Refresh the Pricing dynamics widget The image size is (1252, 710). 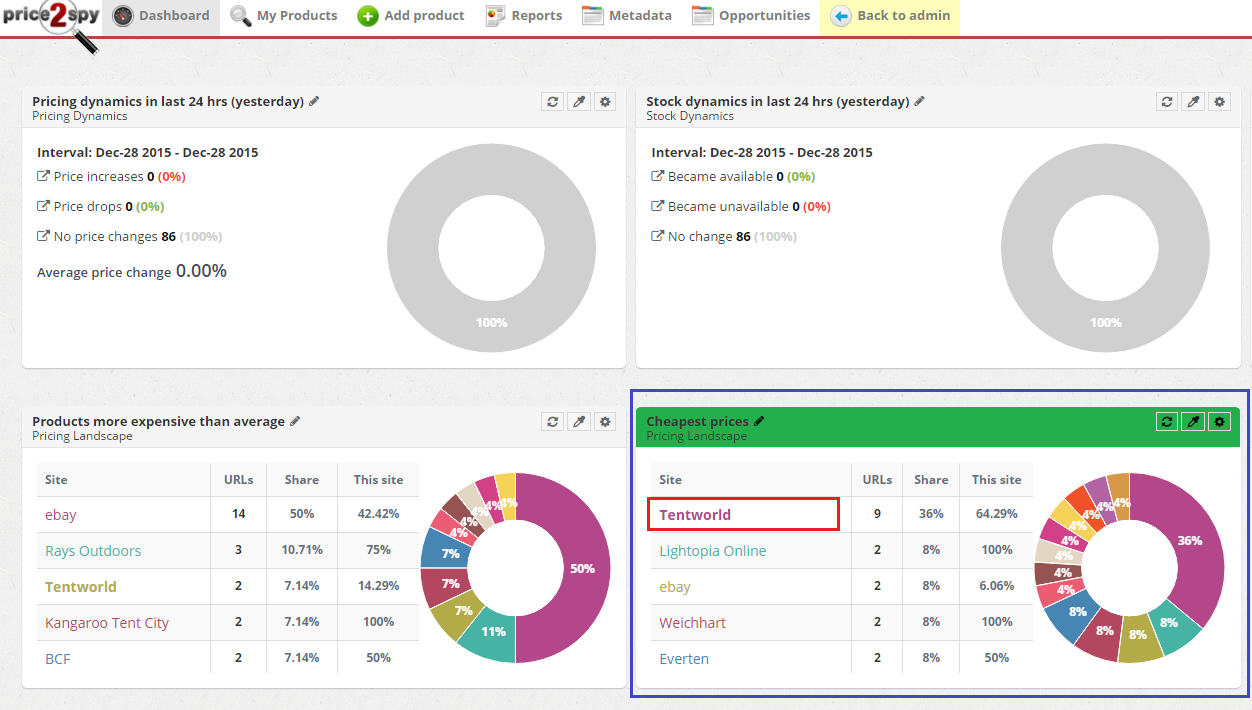click(x=553, y=102)
